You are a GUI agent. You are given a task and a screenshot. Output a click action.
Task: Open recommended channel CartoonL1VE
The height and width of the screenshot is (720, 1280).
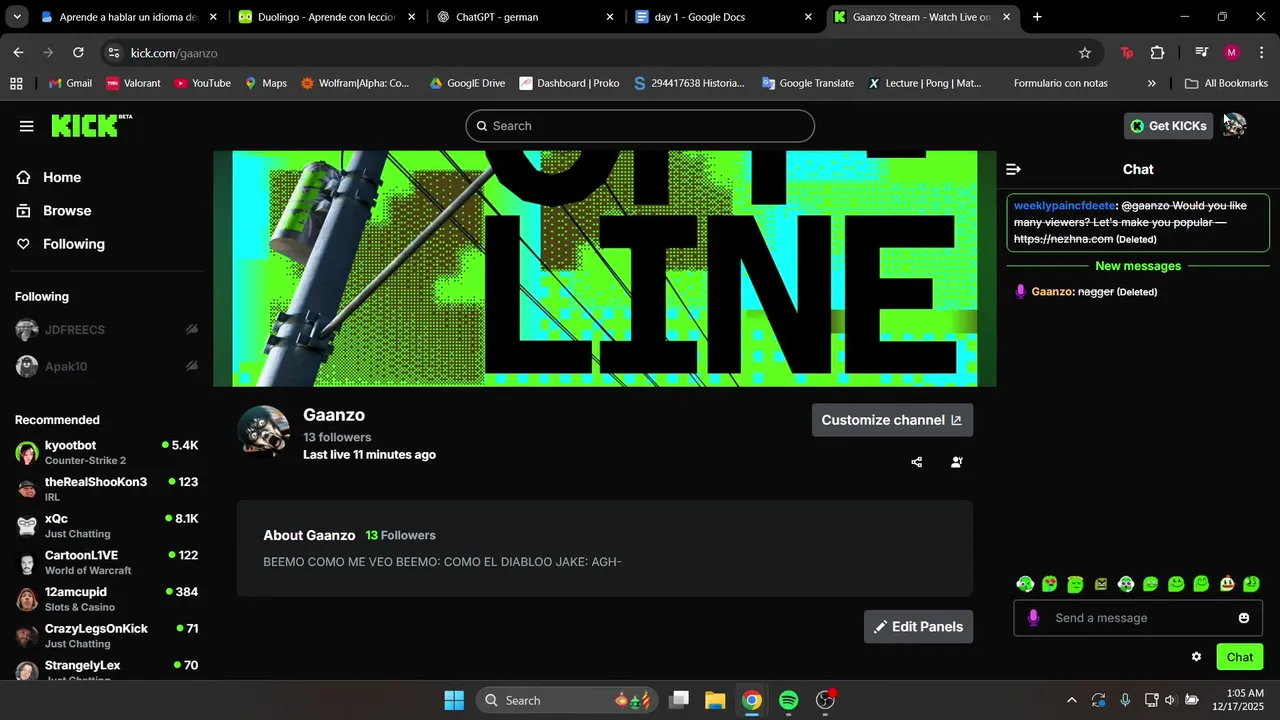point(106,563)
